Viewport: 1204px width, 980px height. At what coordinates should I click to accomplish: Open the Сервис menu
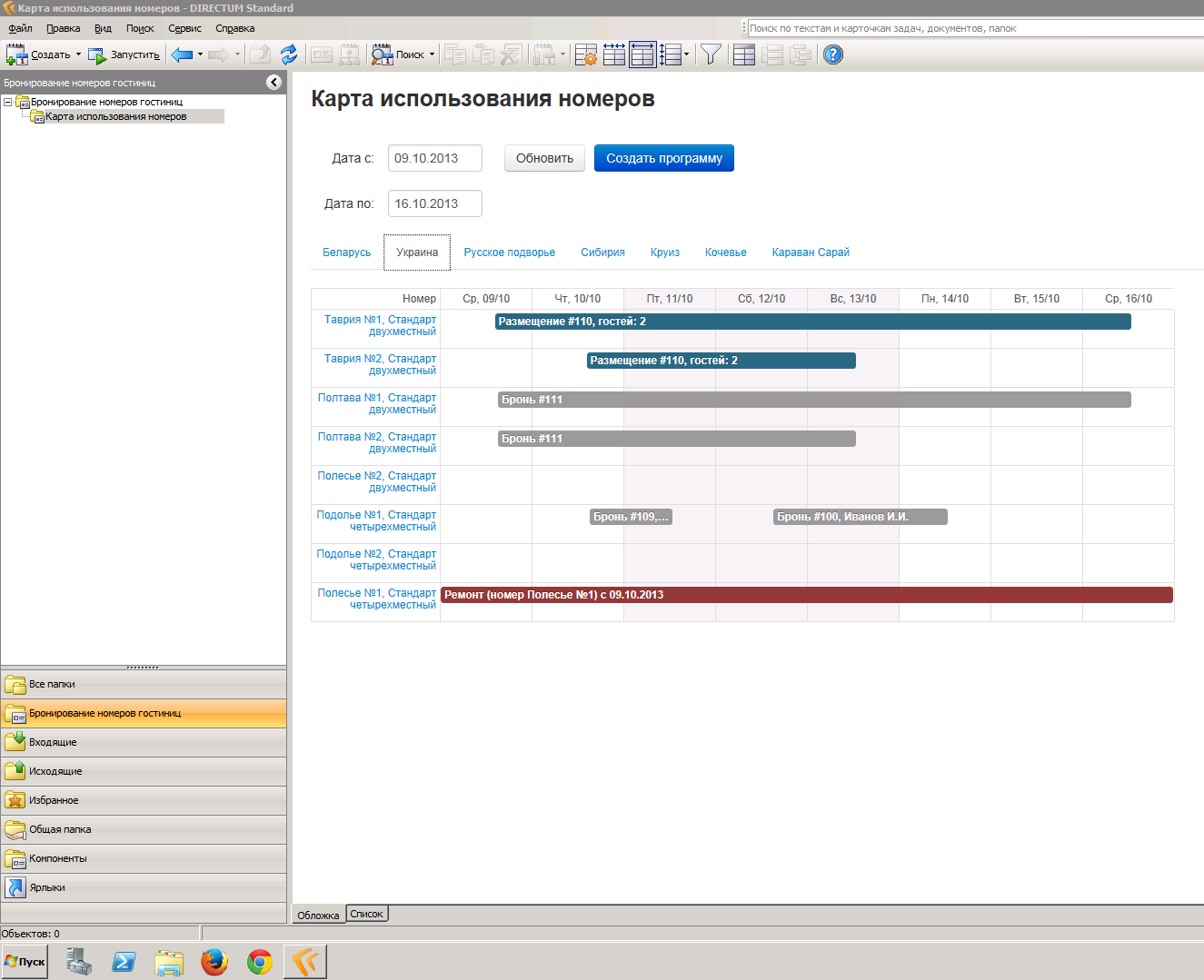[x=184, y=28]
